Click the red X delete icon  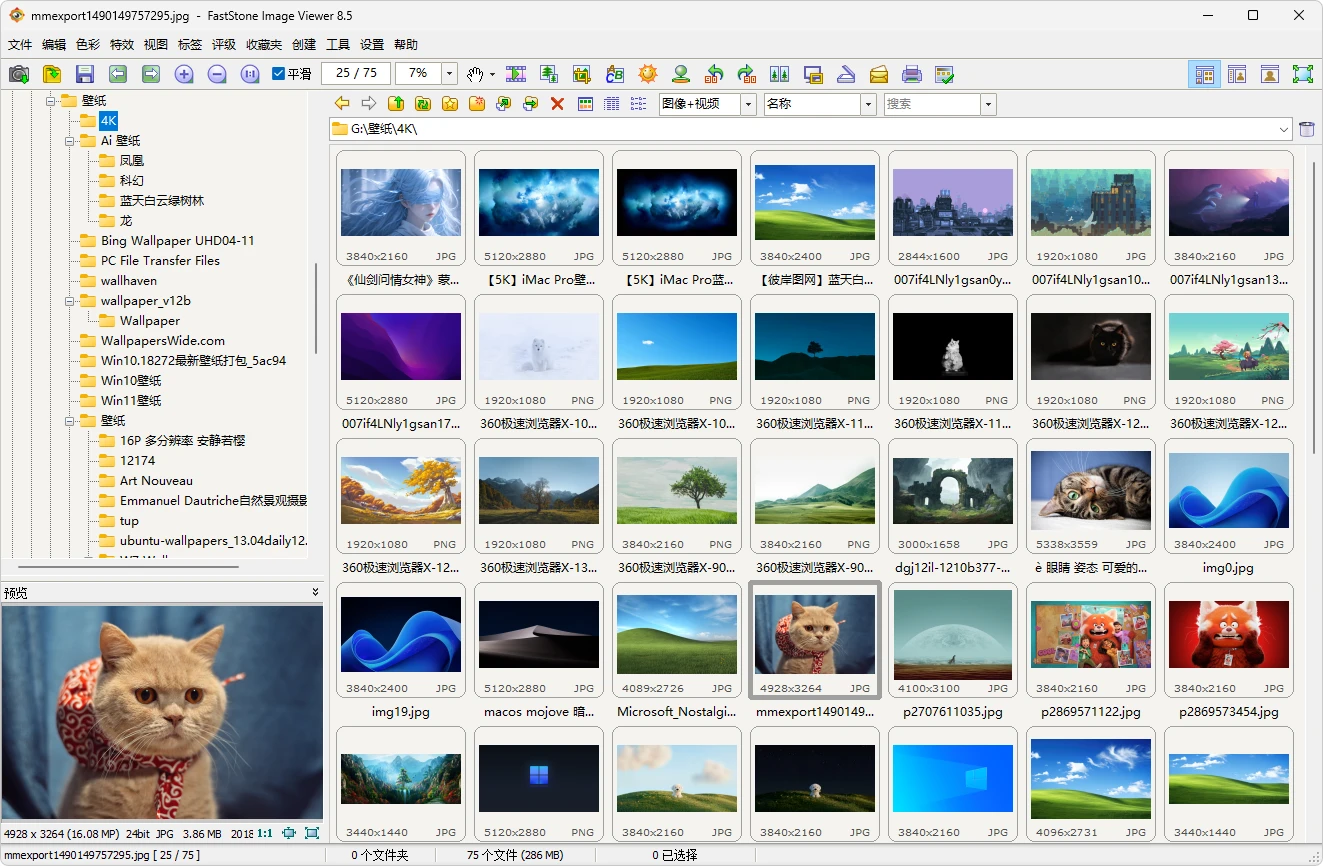click(558, 104)
